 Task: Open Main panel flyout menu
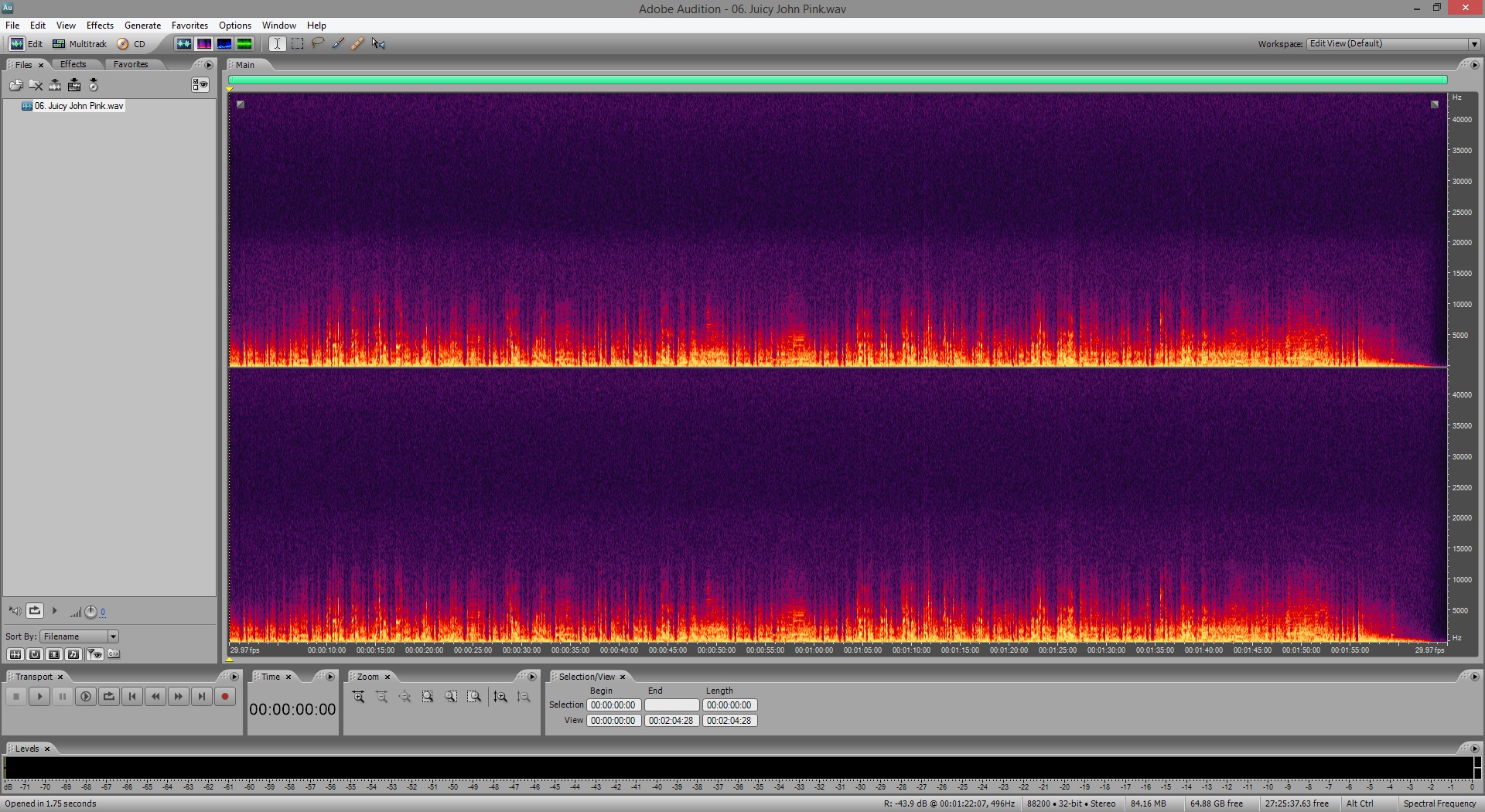pyautogui.click(x=1475, y=65)
